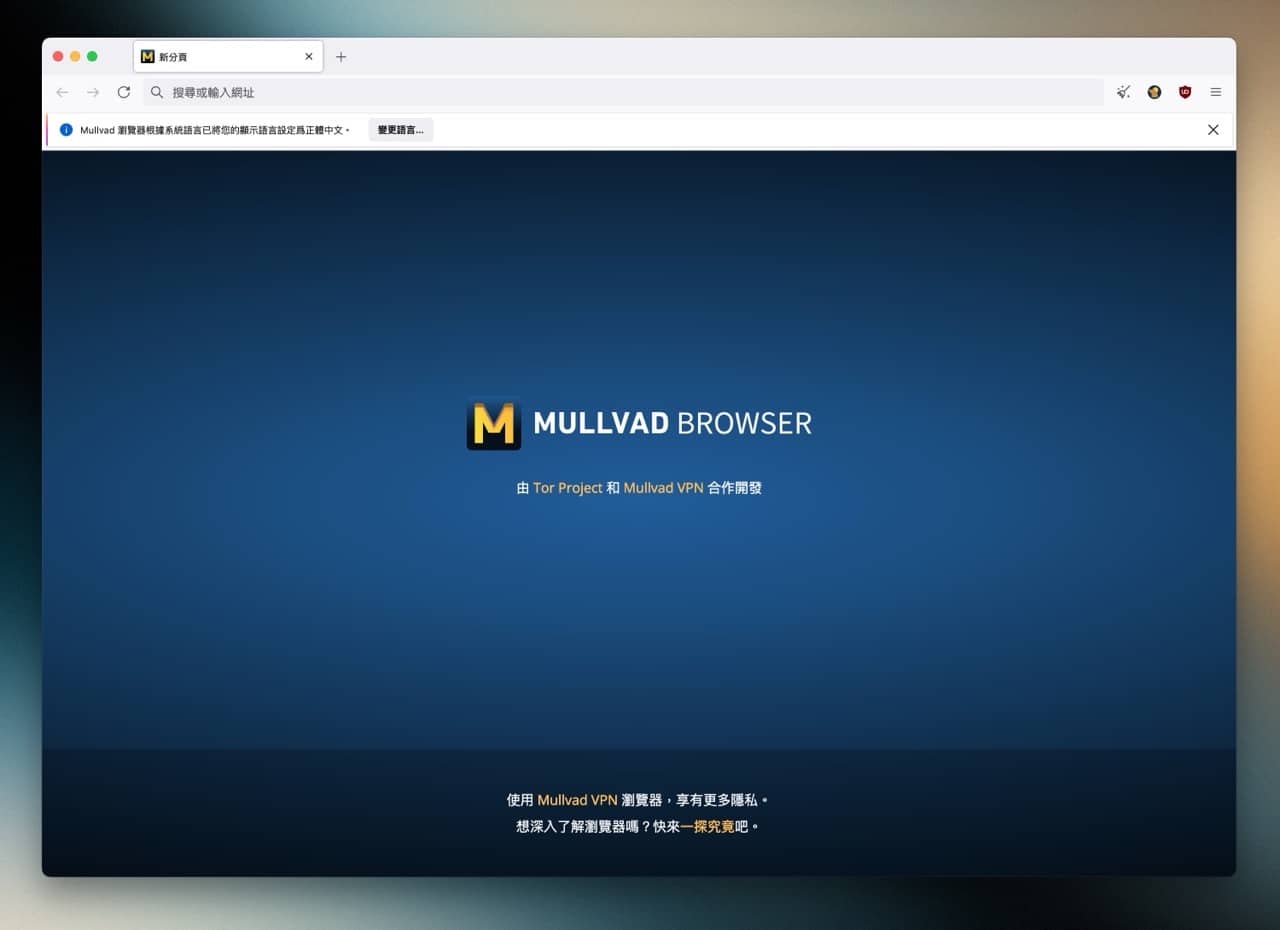Reload the page with the refresh icon
The image size is (1280, 930).
point(124,92)
